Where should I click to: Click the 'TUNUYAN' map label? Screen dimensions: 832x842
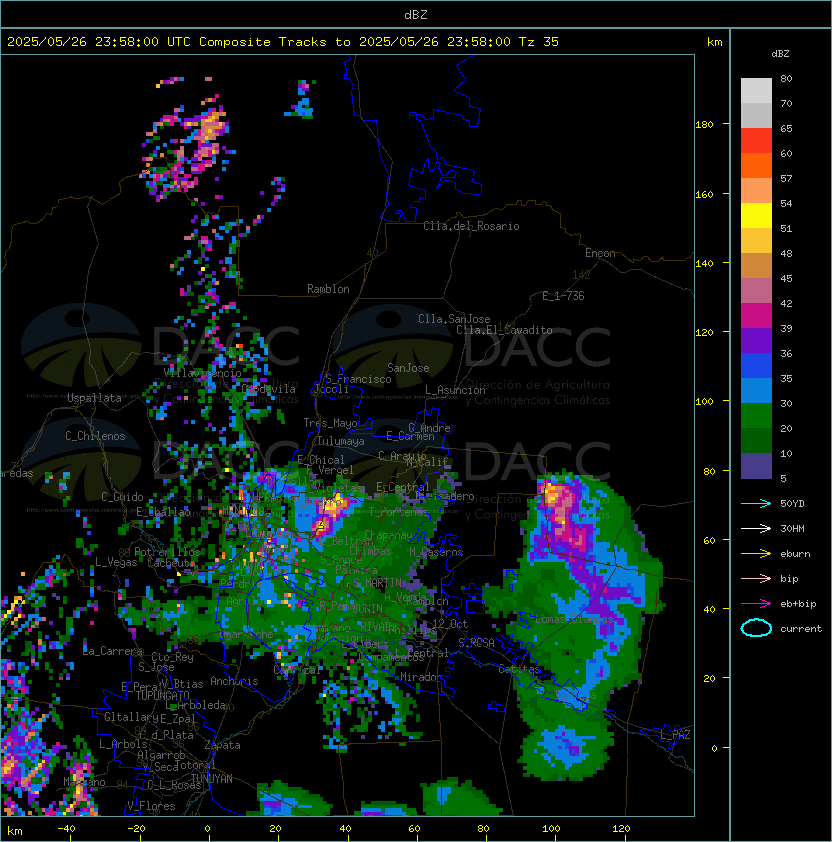click(212, 779)
